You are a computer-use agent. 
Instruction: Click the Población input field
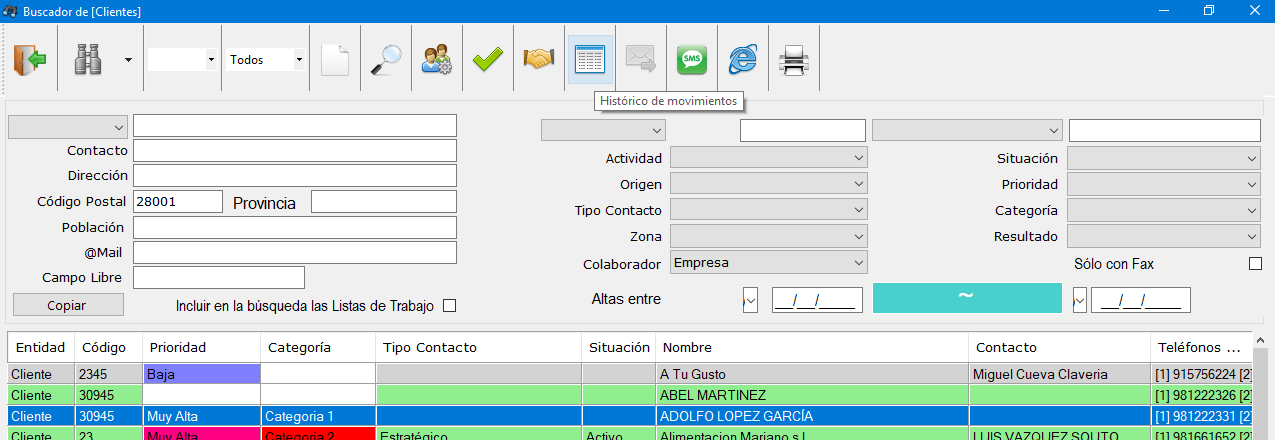tap(295, 227)
